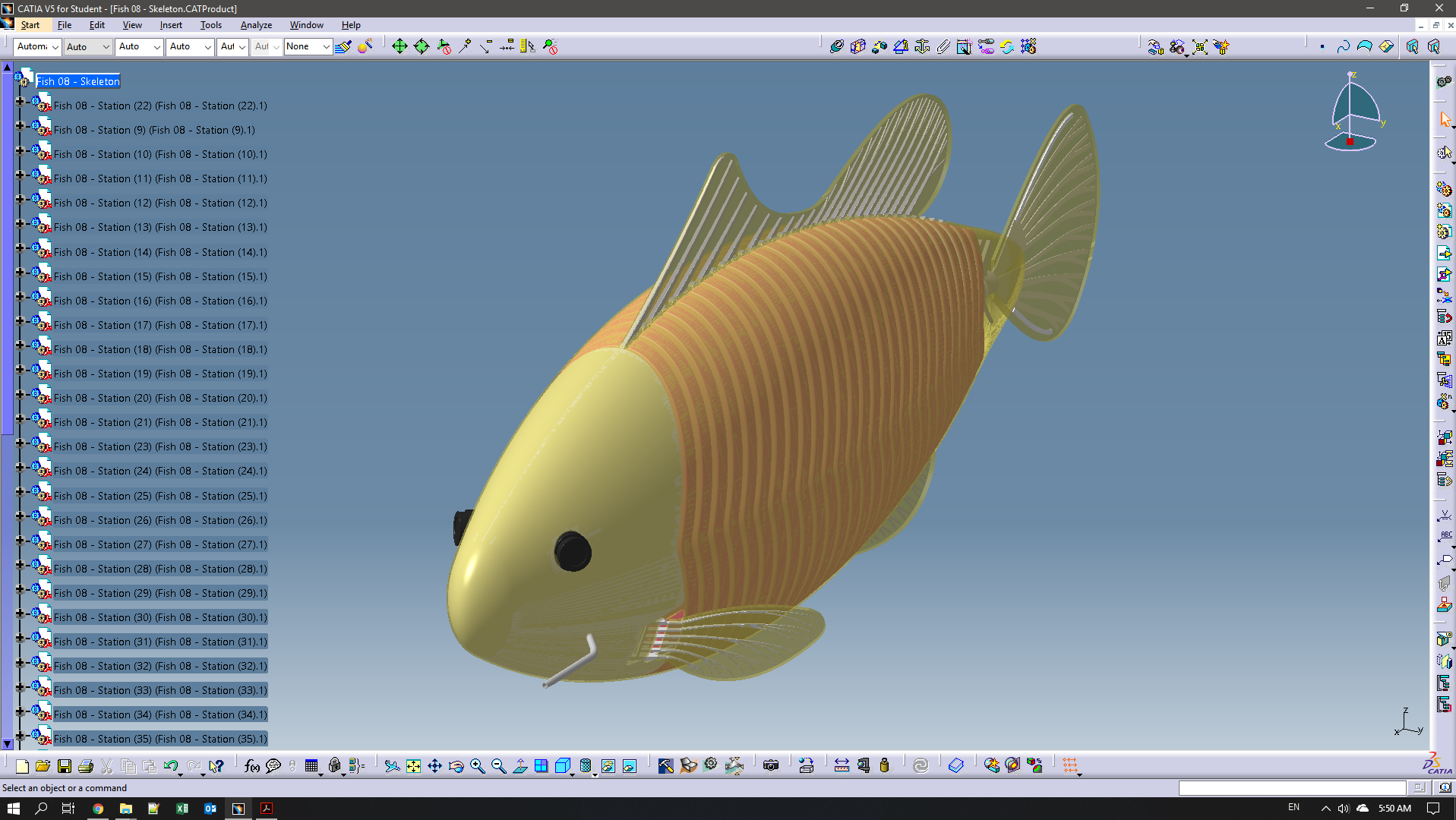Click the Open file icon
This screenshot has width=1456, height=820.
tap(43, 765)
